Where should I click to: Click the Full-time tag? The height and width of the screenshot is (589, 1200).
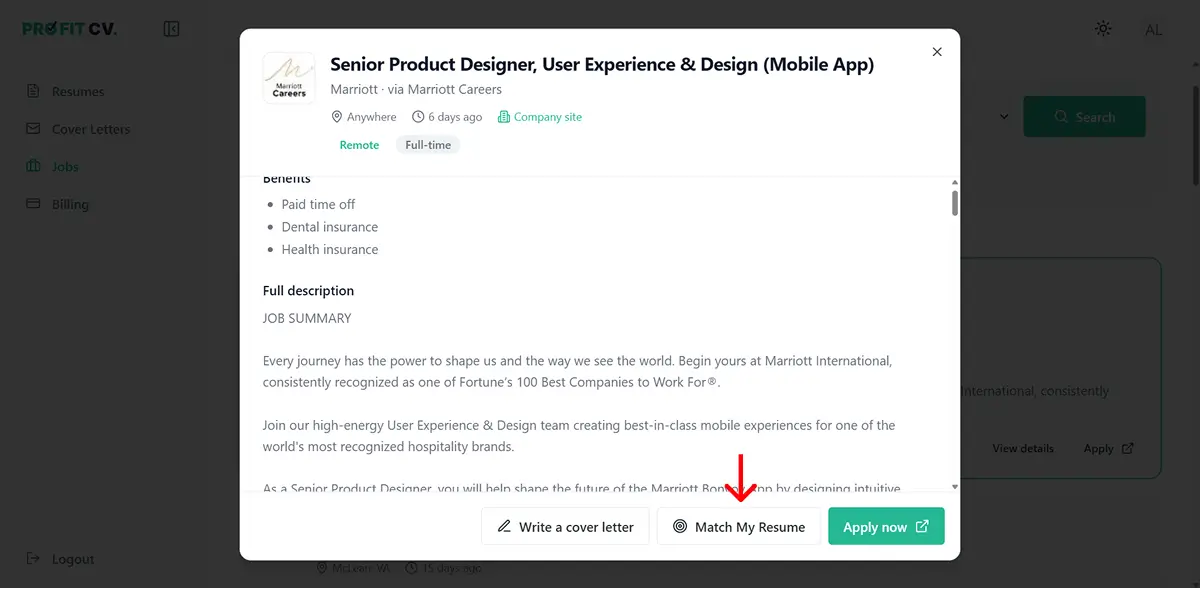pyautogui.click(x=428, y=145)
